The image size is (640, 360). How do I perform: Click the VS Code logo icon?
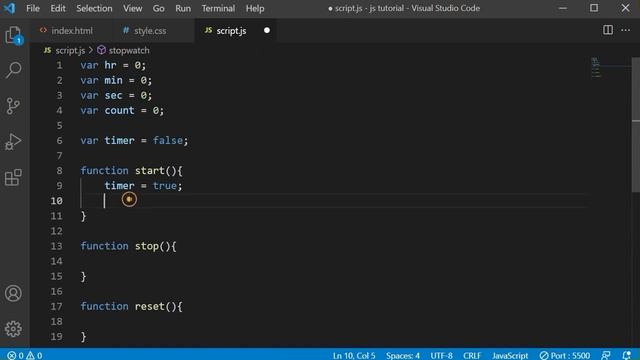pos(9,8)
